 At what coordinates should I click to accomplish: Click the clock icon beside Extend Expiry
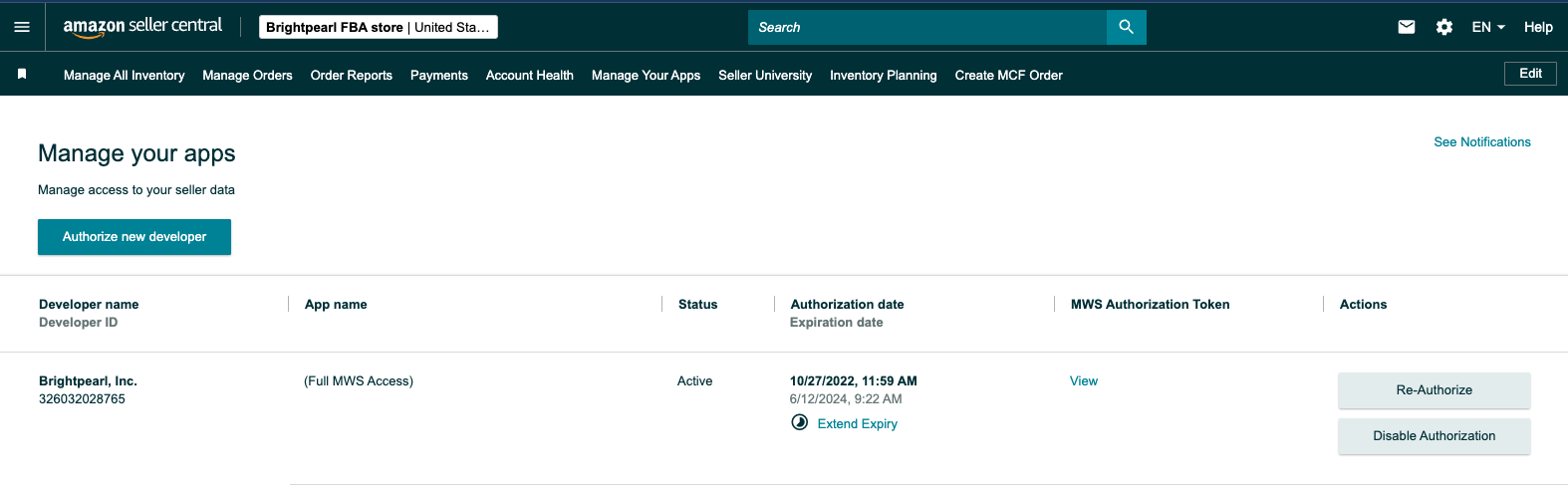point(799,423)
